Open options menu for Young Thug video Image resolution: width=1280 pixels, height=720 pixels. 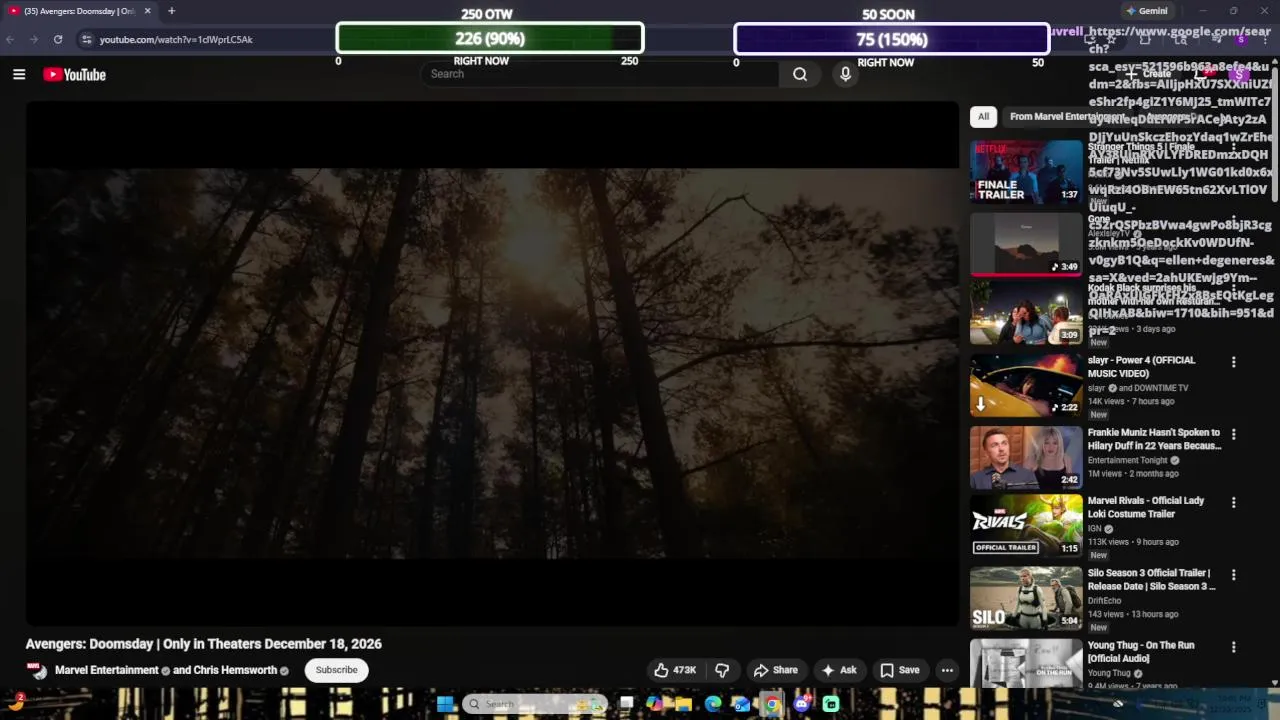1233,647
